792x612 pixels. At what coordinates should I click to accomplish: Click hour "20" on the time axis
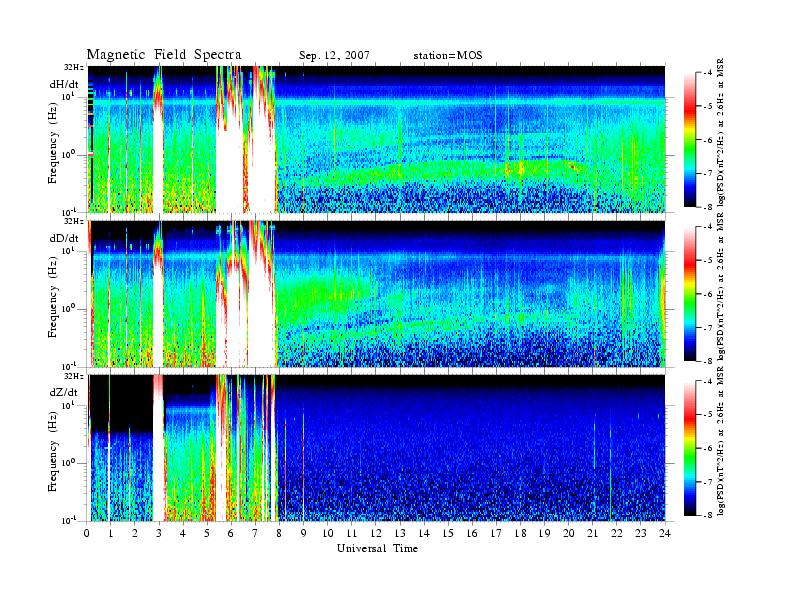569,533
